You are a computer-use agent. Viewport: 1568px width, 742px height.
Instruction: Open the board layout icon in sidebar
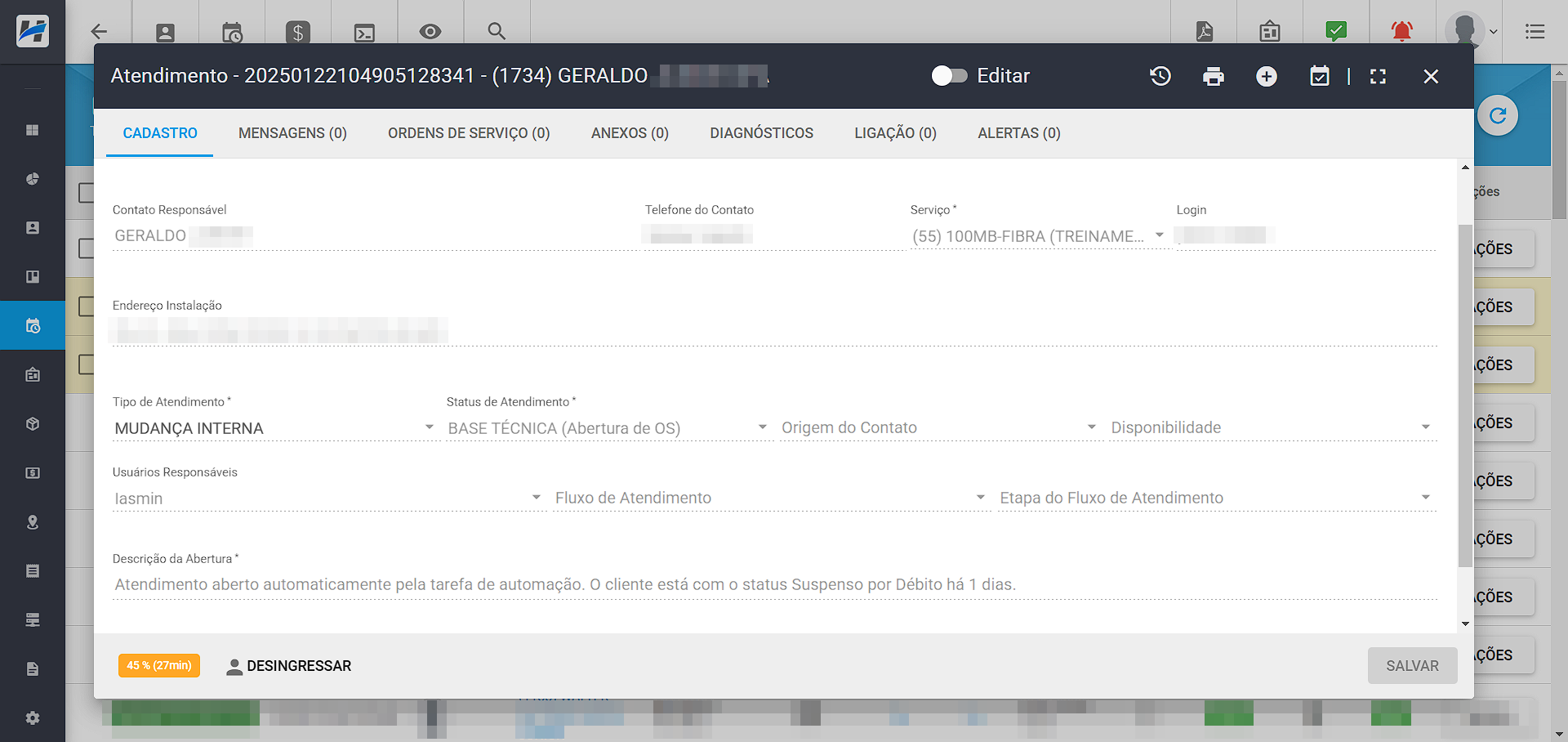click(33, 277)
